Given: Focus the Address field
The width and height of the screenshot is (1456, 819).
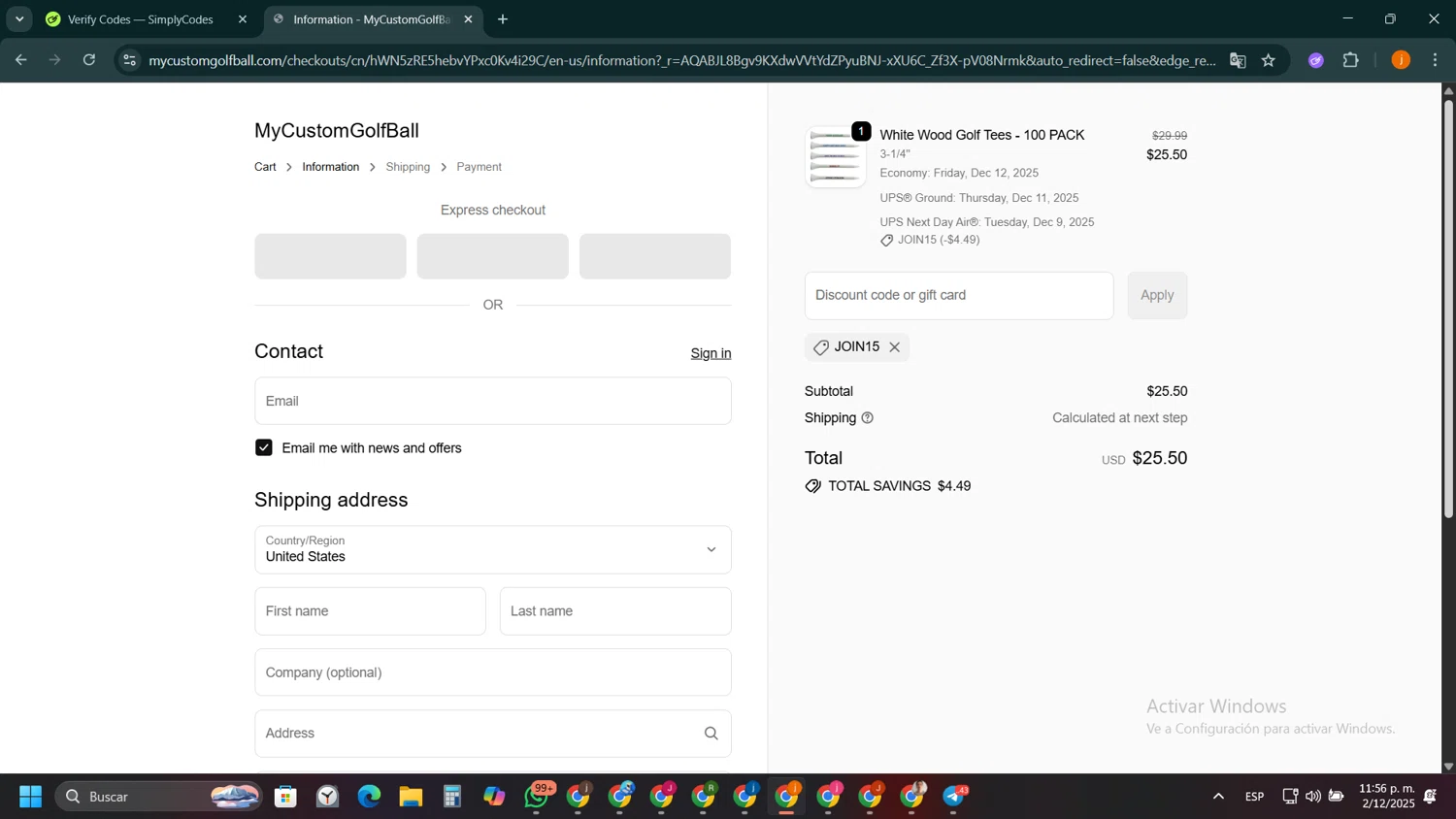Looking at the screenshot, I should (x=493, y=734).
